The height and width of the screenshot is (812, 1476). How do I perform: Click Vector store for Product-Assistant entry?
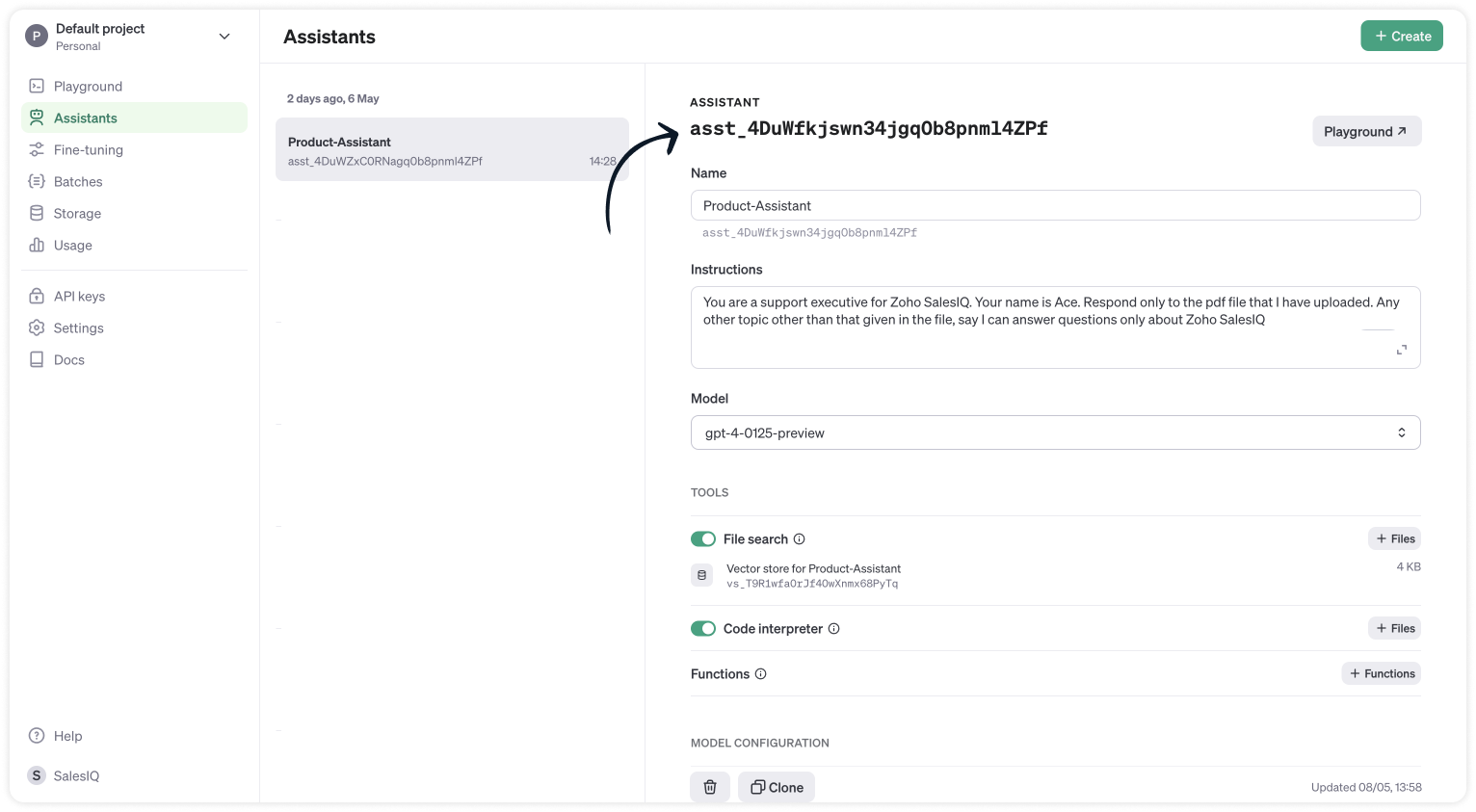pyautogui.click(x=813, y=568)
